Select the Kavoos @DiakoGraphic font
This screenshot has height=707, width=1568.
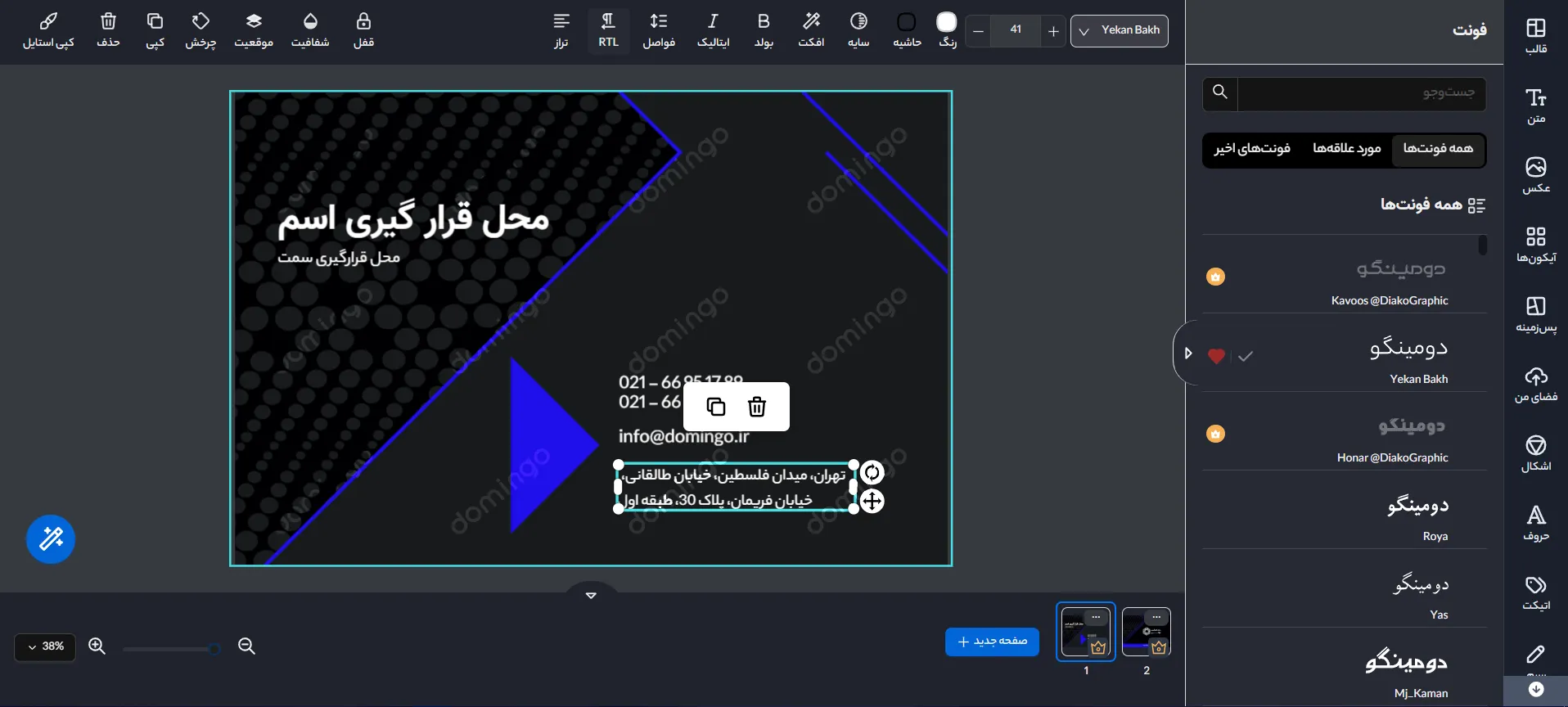[1345, 276]
